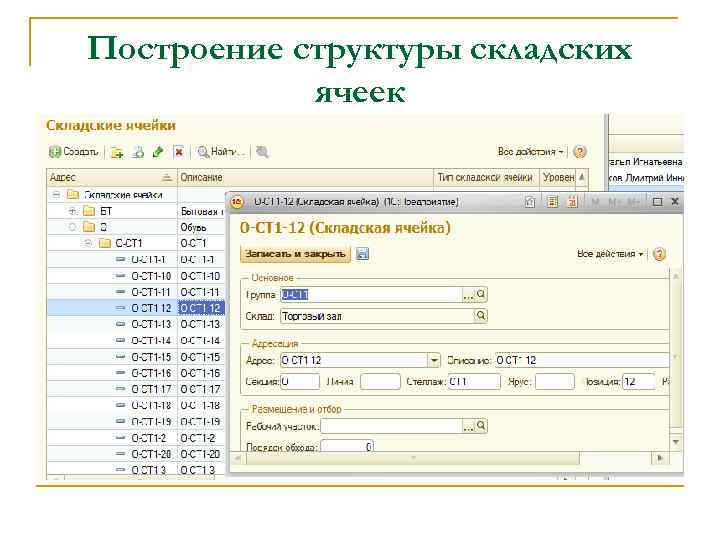720x540 pixels.
Task: Open Рабочий участок selection ellipsis button
Action: (x=468, y=426)
